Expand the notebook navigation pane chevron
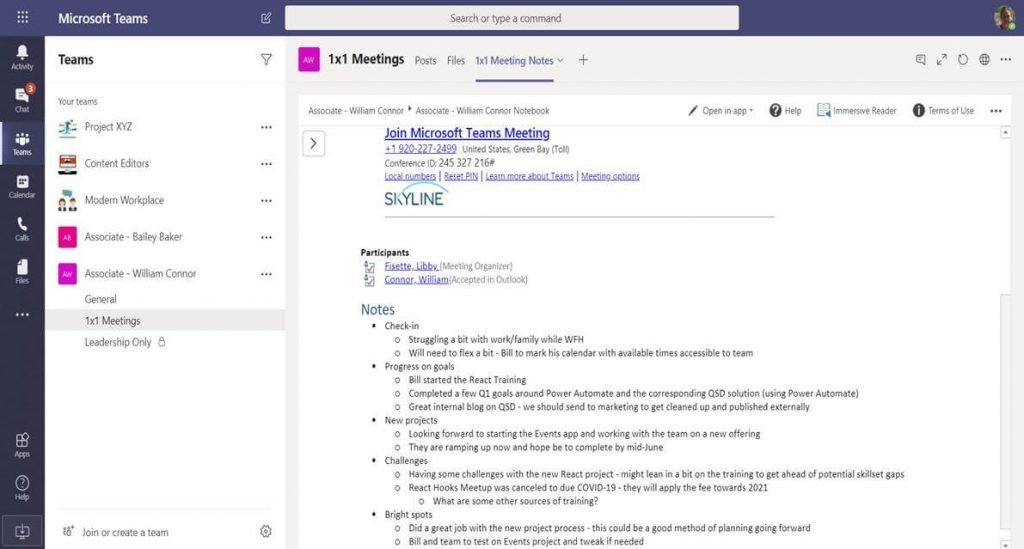This screenshot has height=549, width=1024. click(x=313, y=143)
